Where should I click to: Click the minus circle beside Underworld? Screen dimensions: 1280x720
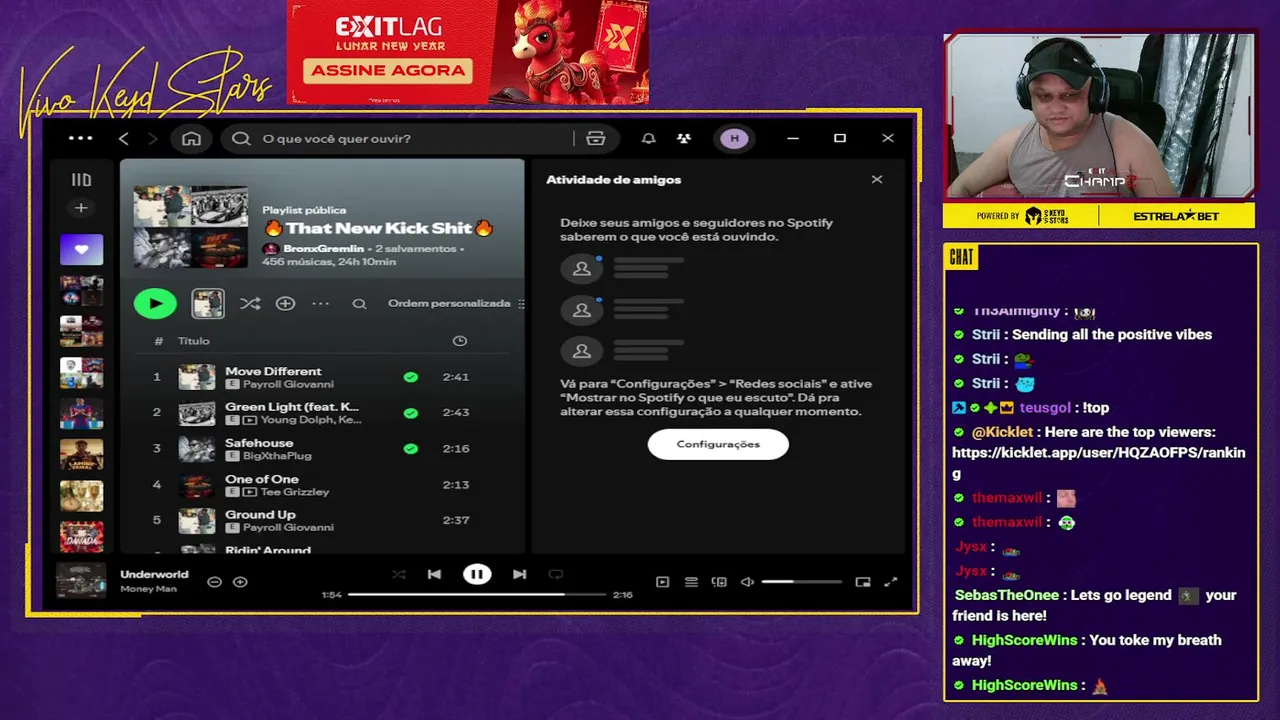[214, 582]
